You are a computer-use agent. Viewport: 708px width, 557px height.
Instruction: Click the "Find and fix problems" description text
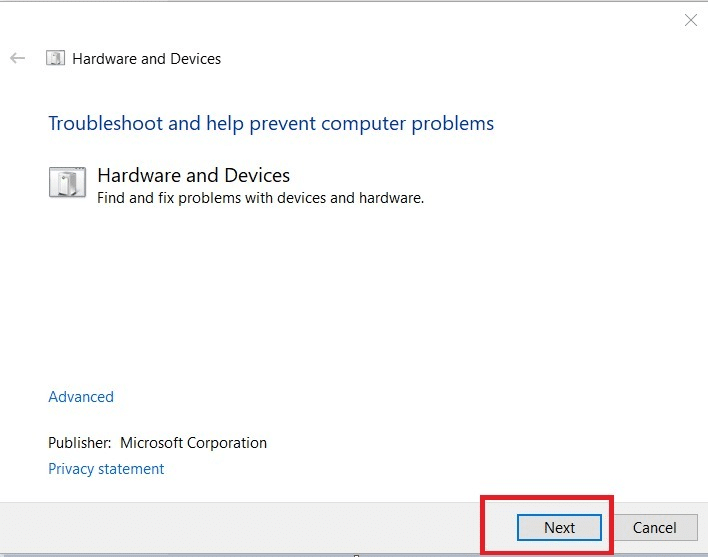pos(260,198)
